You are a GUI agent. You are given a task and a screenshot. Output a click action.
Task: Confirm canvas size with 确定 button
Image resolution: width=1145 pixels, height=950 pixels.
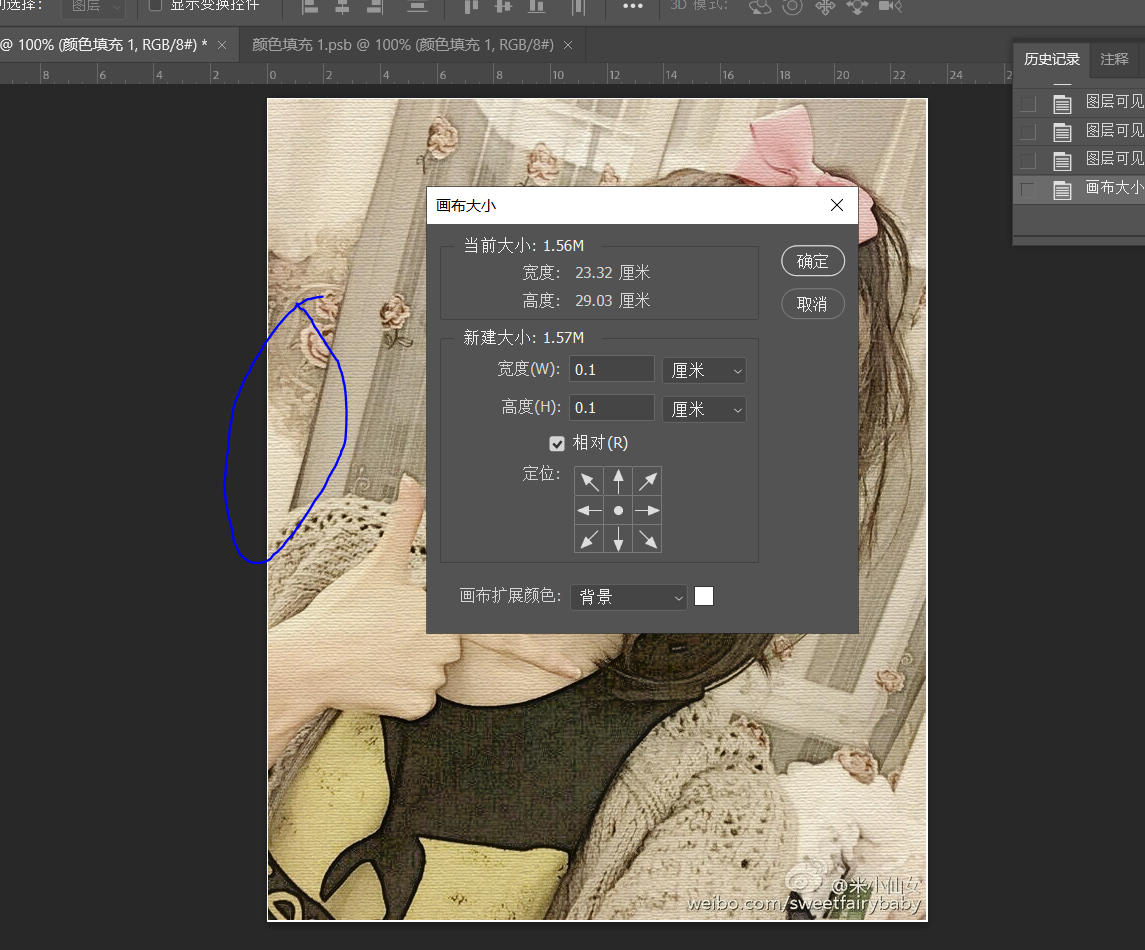click(x=813, y=261)
